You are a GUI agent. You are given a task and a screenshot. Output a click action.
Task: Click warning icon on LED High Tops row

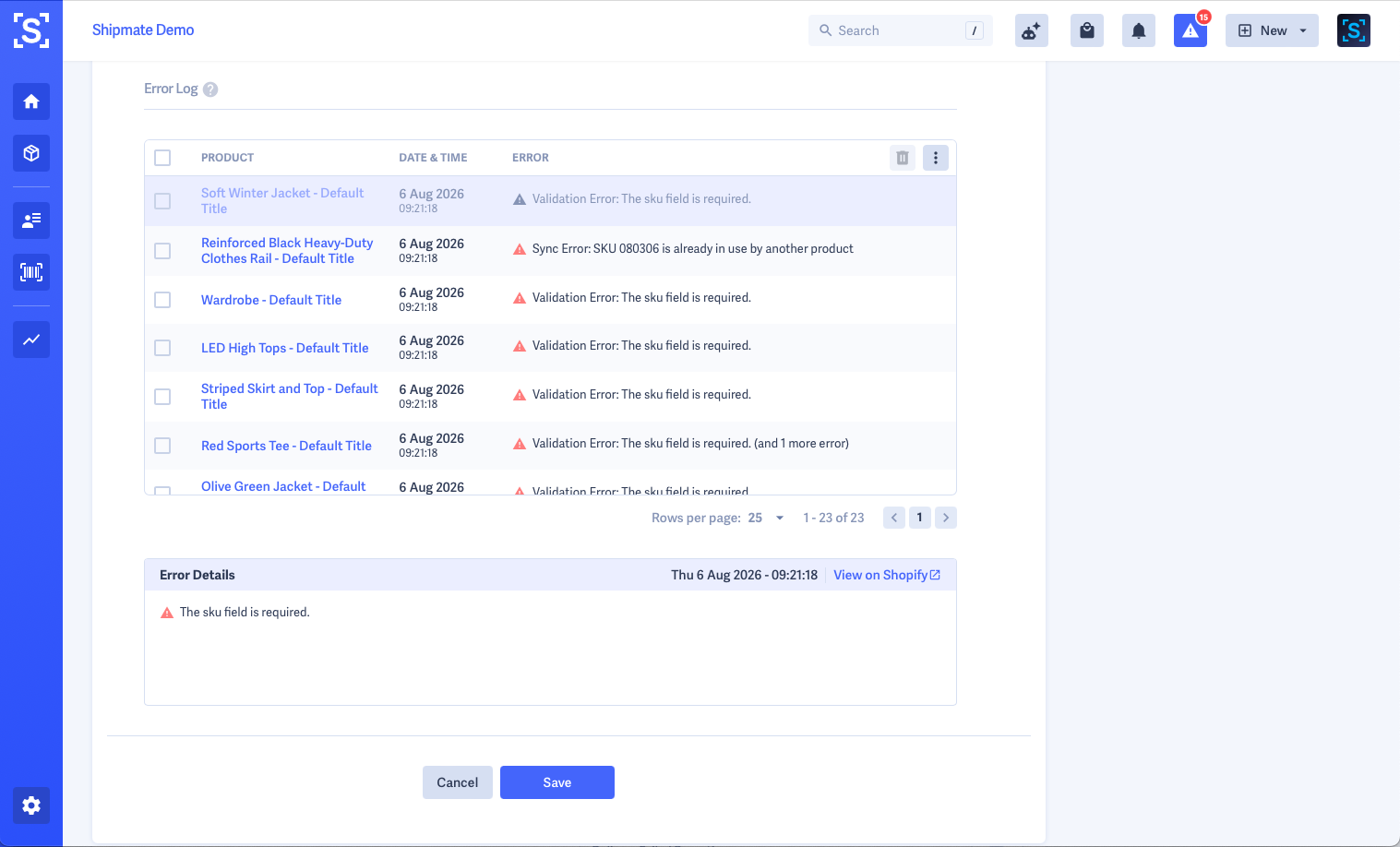(x=520, y=346)
